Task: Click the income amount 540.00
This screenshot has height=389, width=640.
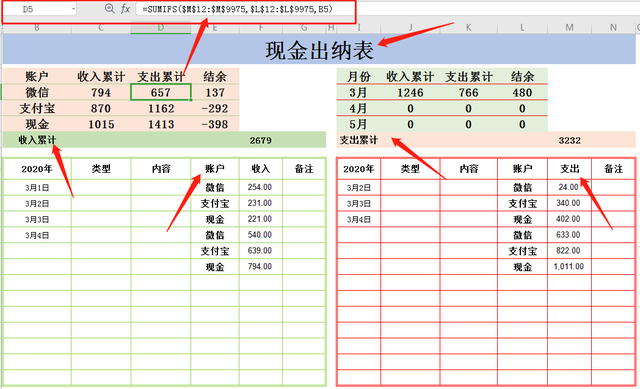Action: [x=260, y=235]
